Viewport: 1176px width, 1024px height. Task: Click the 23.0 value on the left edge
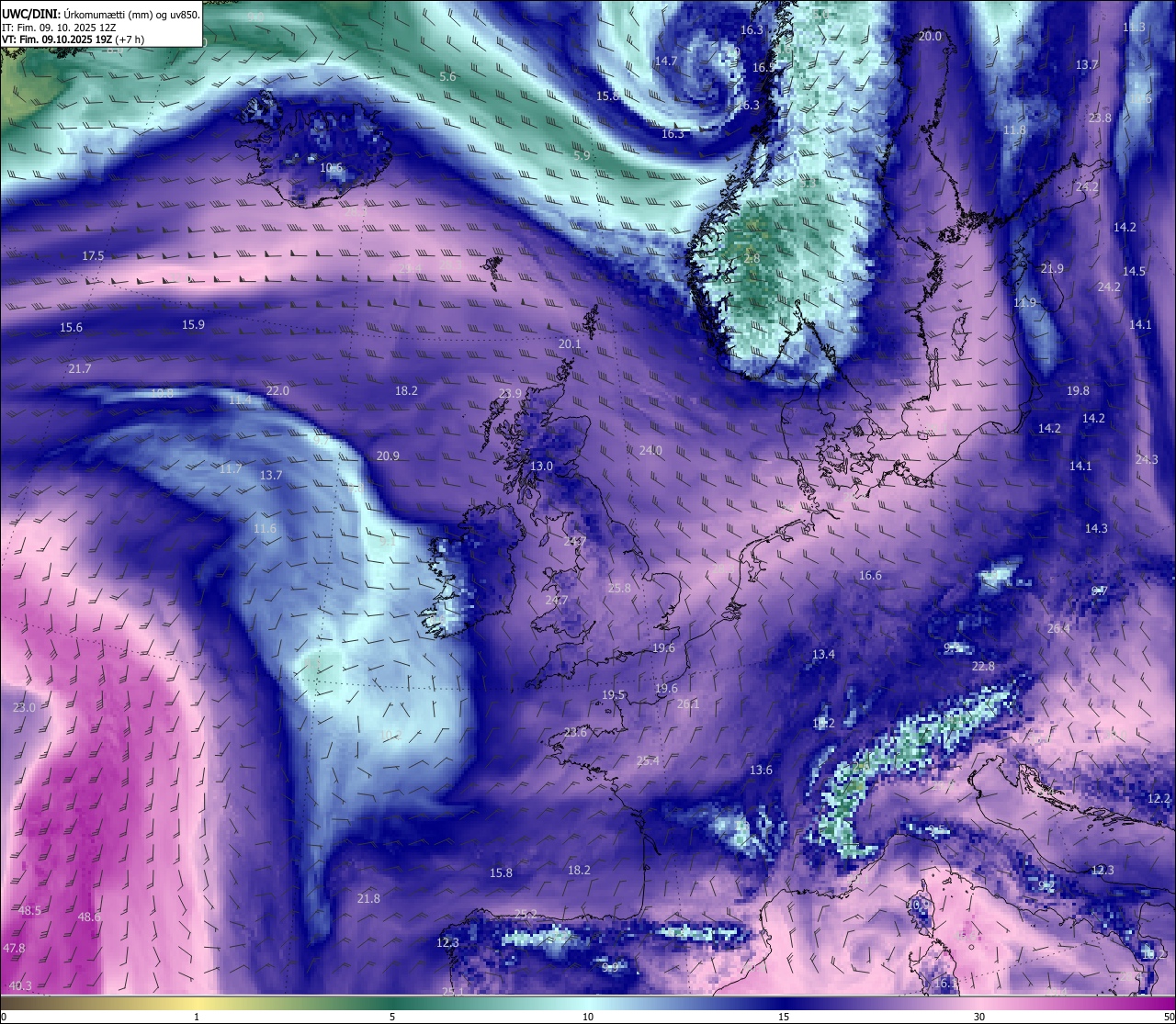(x=24, y=708)
